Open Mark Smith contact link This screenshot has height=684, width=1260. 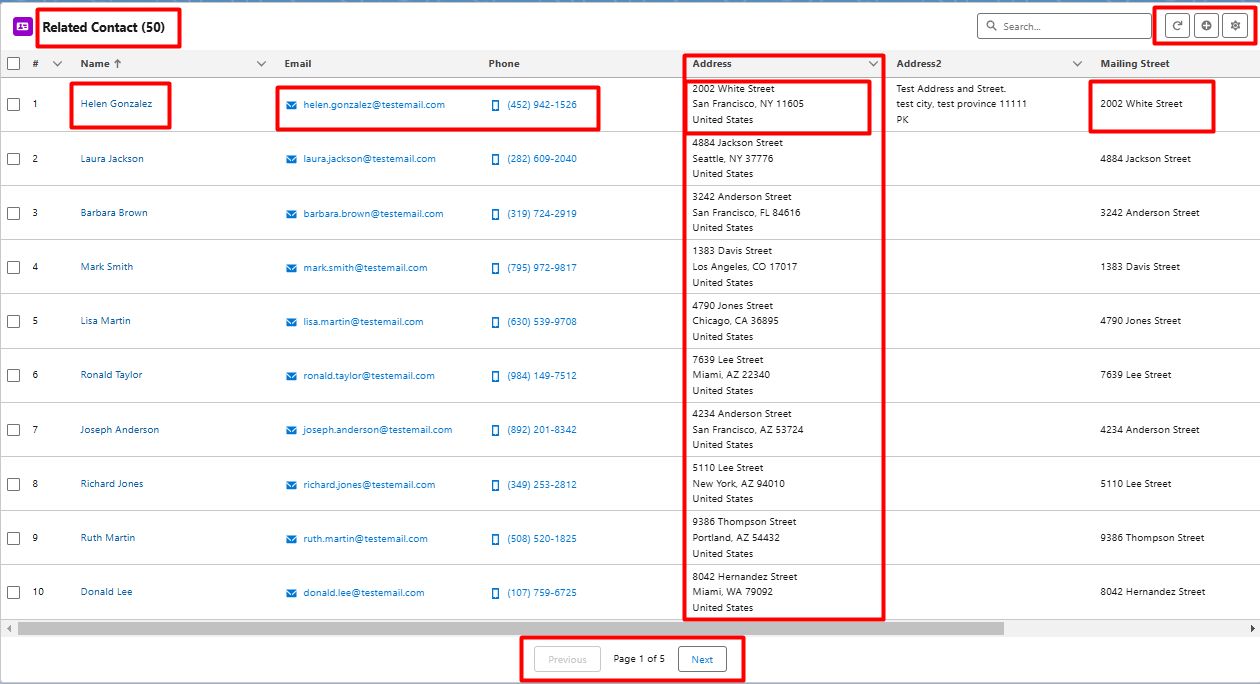107,267
